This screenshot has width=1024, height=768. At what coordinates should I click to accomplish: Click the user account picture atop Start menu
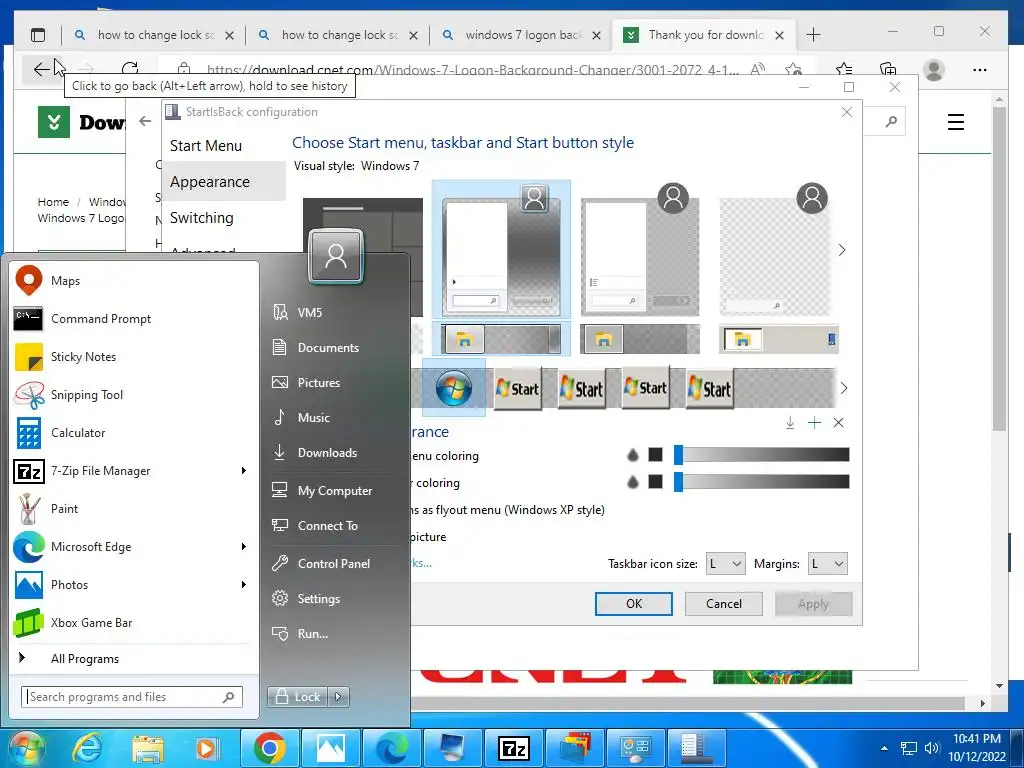point(336,255)
